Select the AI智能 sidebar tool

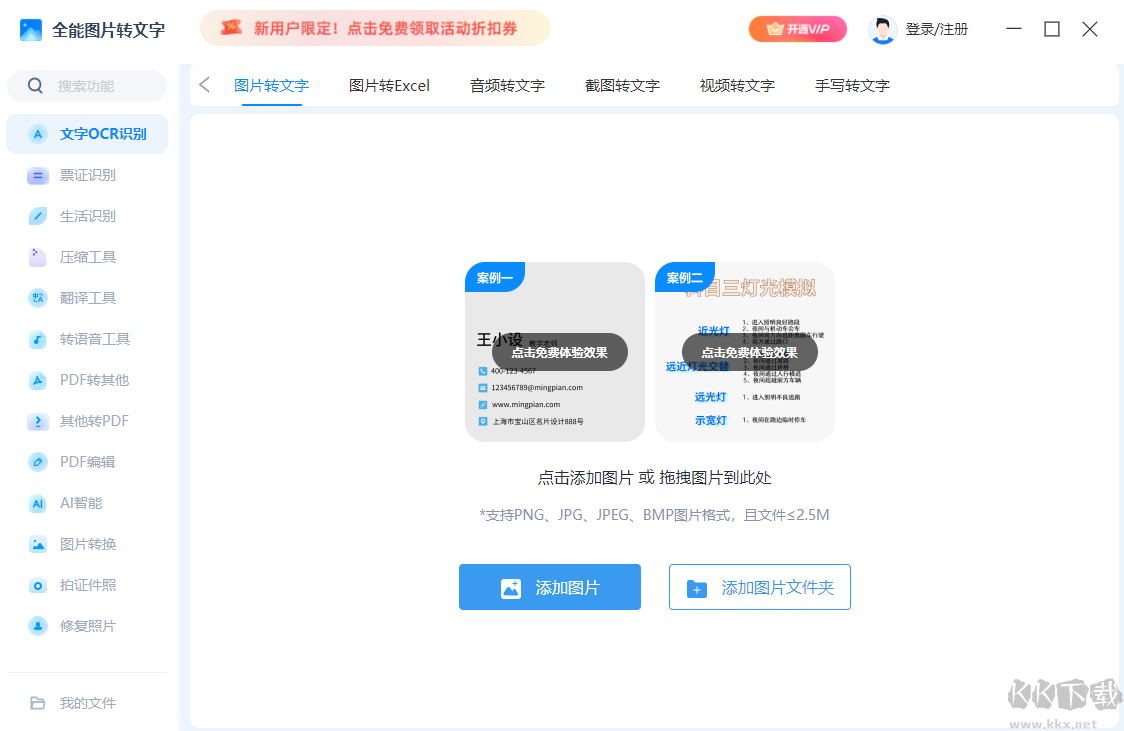coord(87,502)
